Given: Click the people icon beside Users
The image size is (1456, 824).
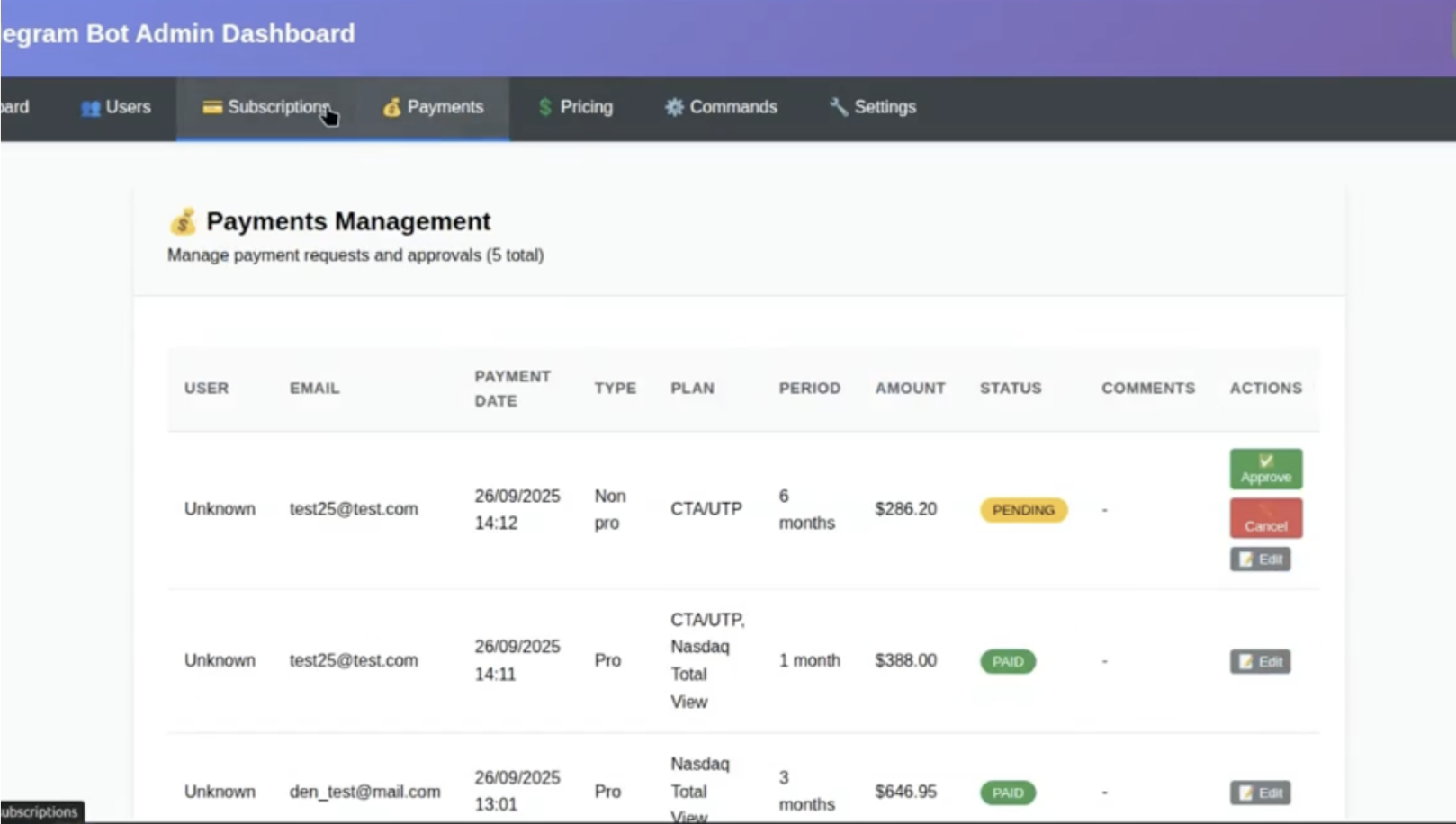Looking at the screenshot, I should [90, 108].
